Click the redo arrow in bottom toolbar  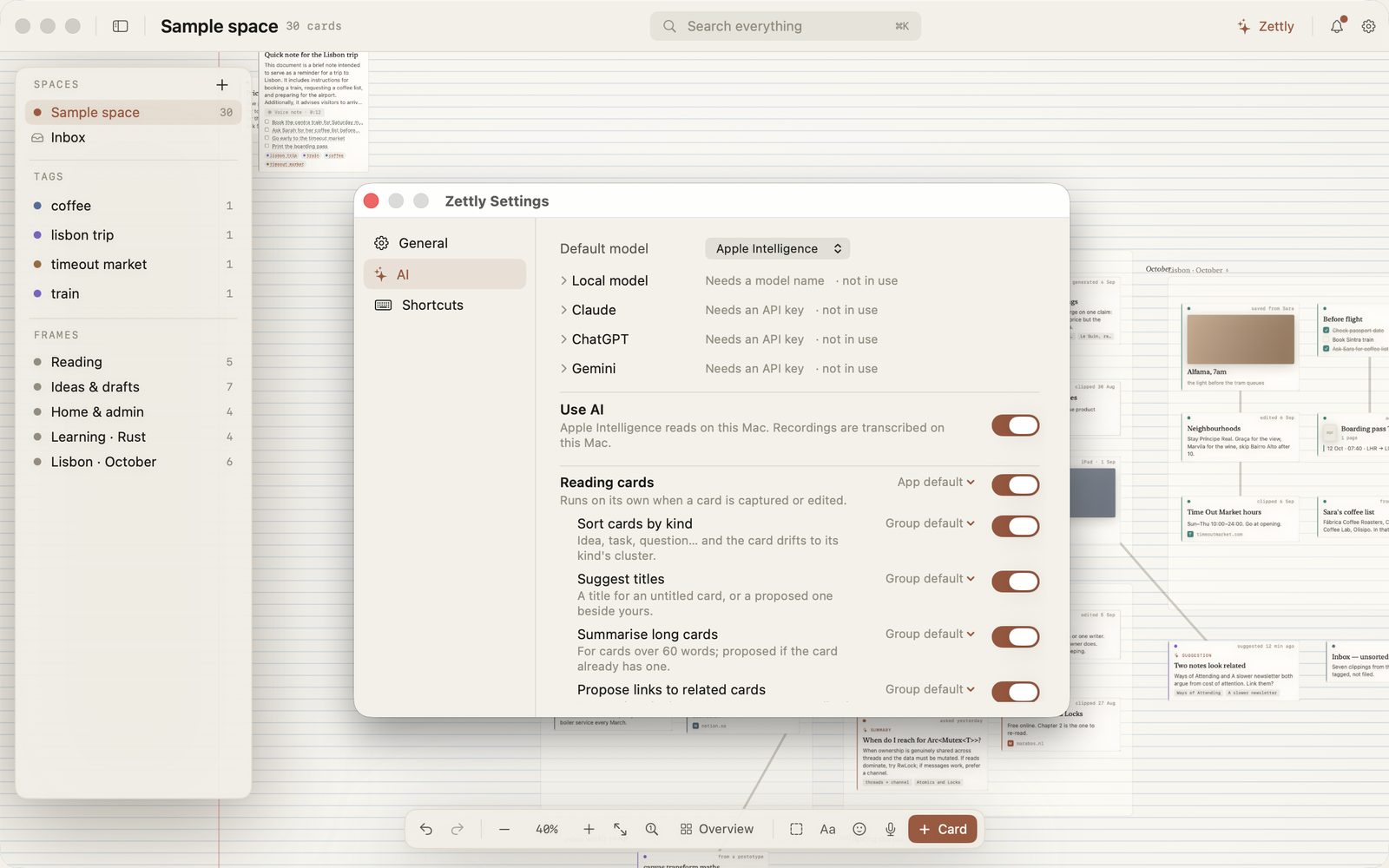[458, 829]
